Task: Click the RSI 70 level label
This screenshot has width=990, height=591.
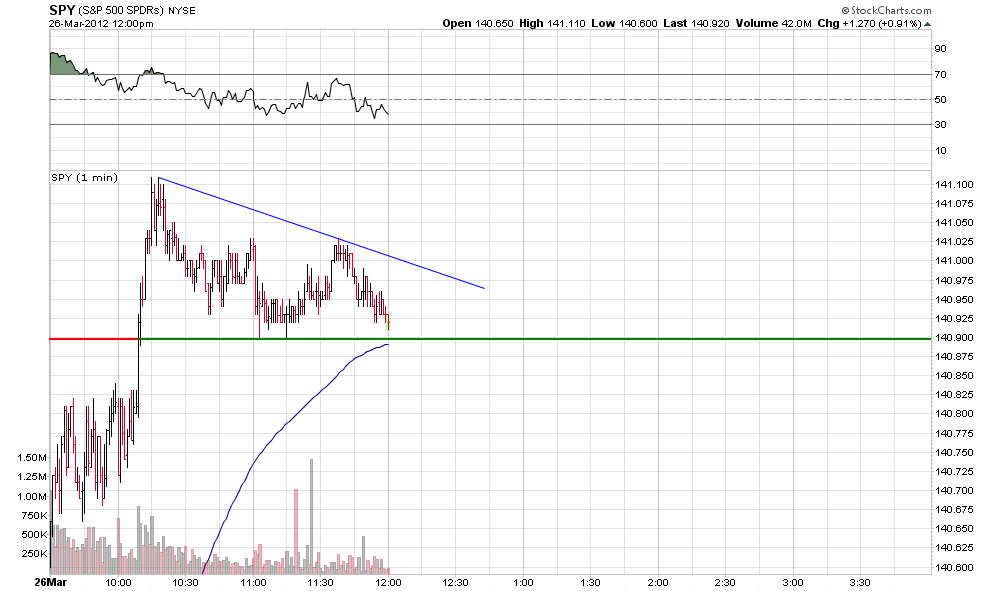Action: click(x=940, y=75)
